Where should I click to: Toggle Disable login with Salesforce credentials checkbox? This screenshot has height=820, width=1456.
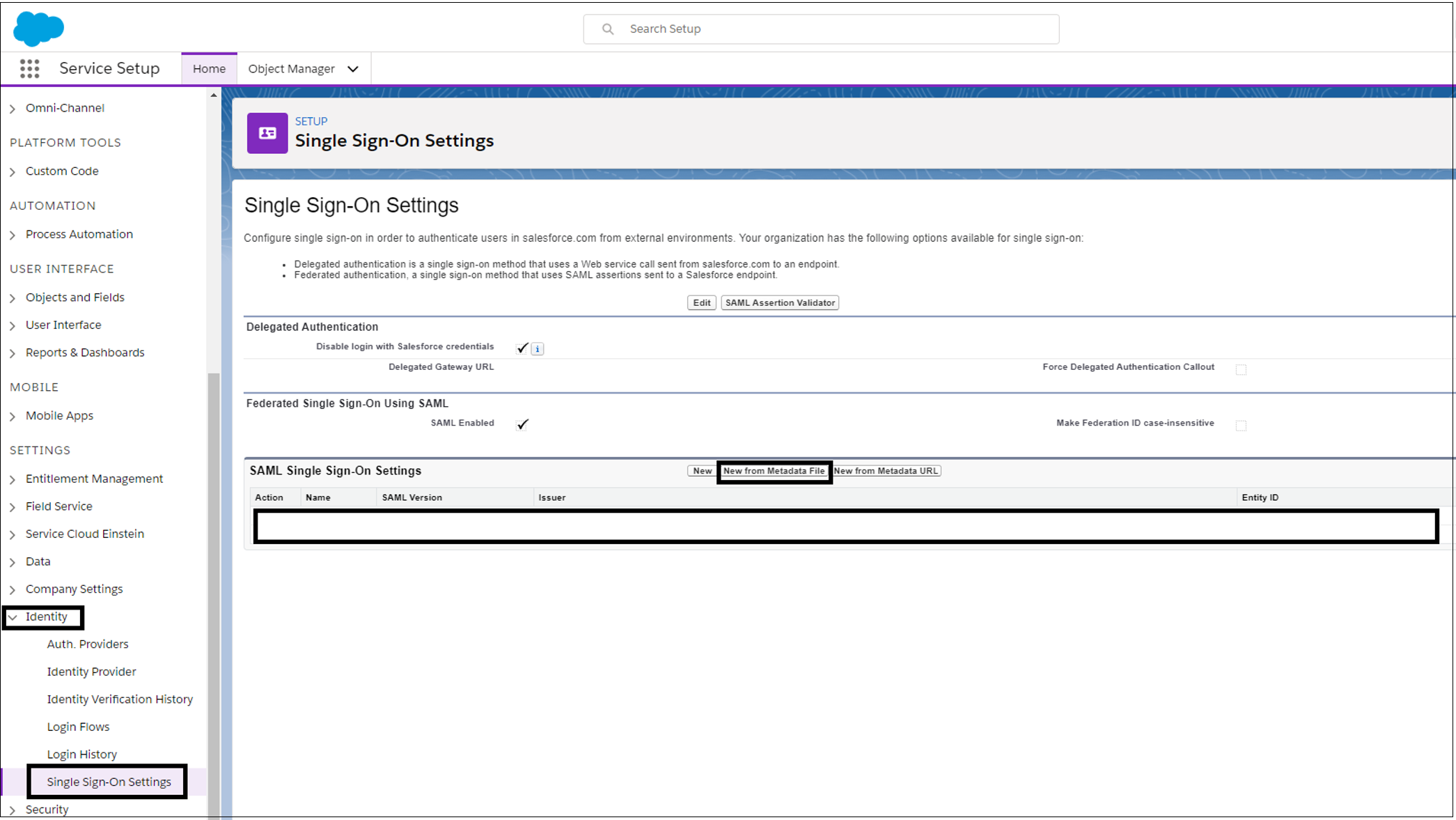521,348
